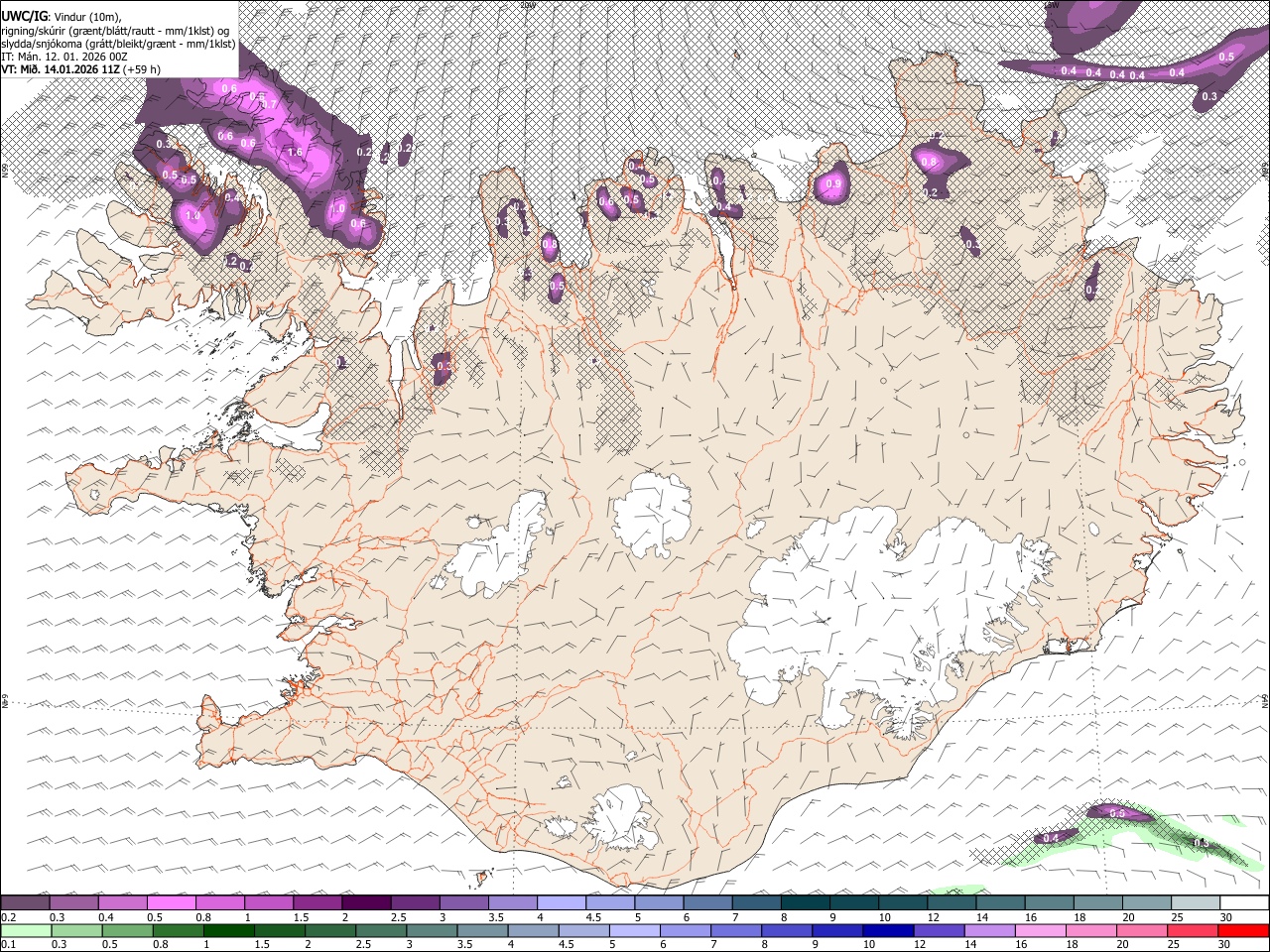
Task: Click the "(+59 h)" forecast offset text
Action: pyautogui.click(x=142, y=69)
